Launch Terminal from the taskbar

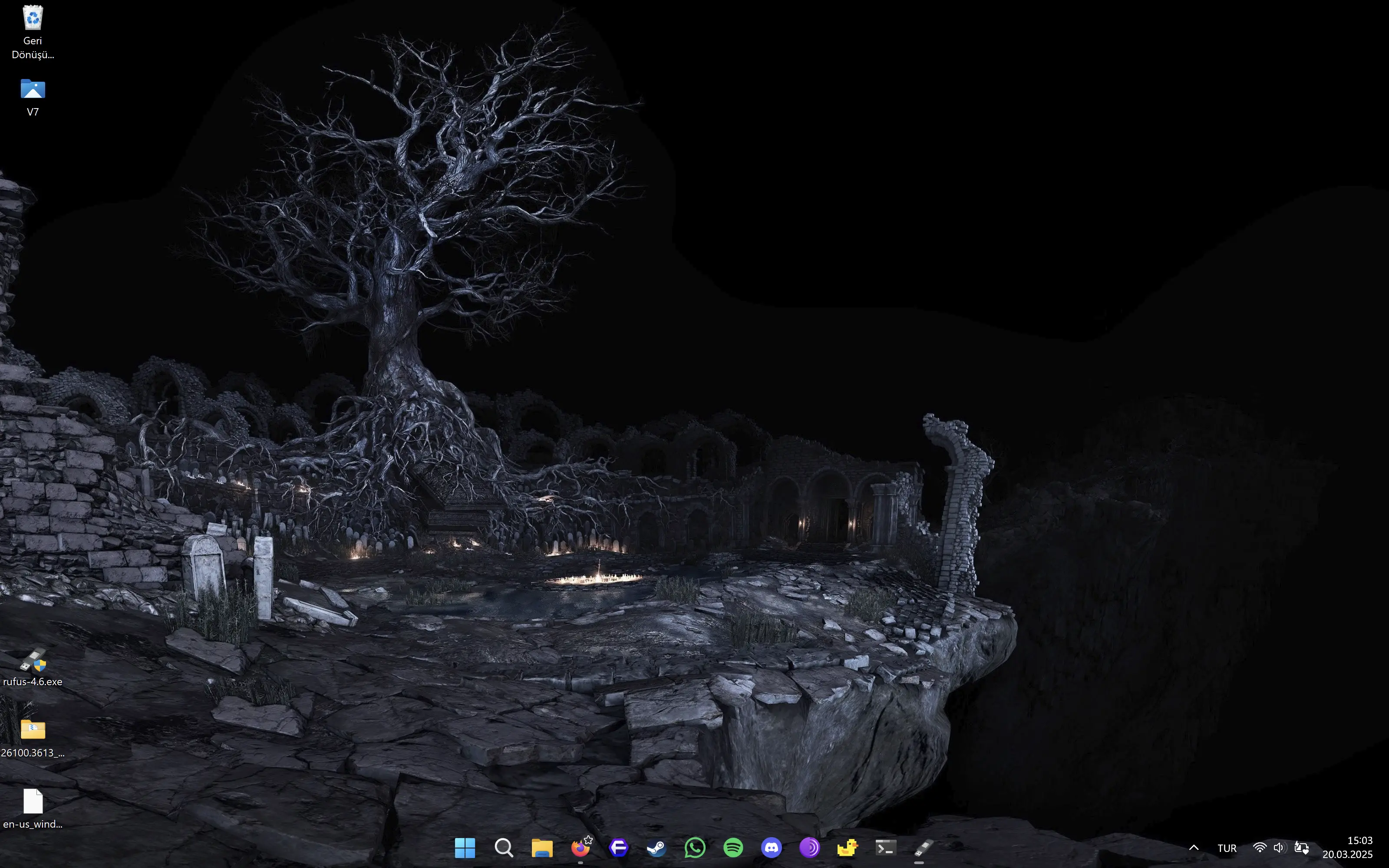pos(886,848)
